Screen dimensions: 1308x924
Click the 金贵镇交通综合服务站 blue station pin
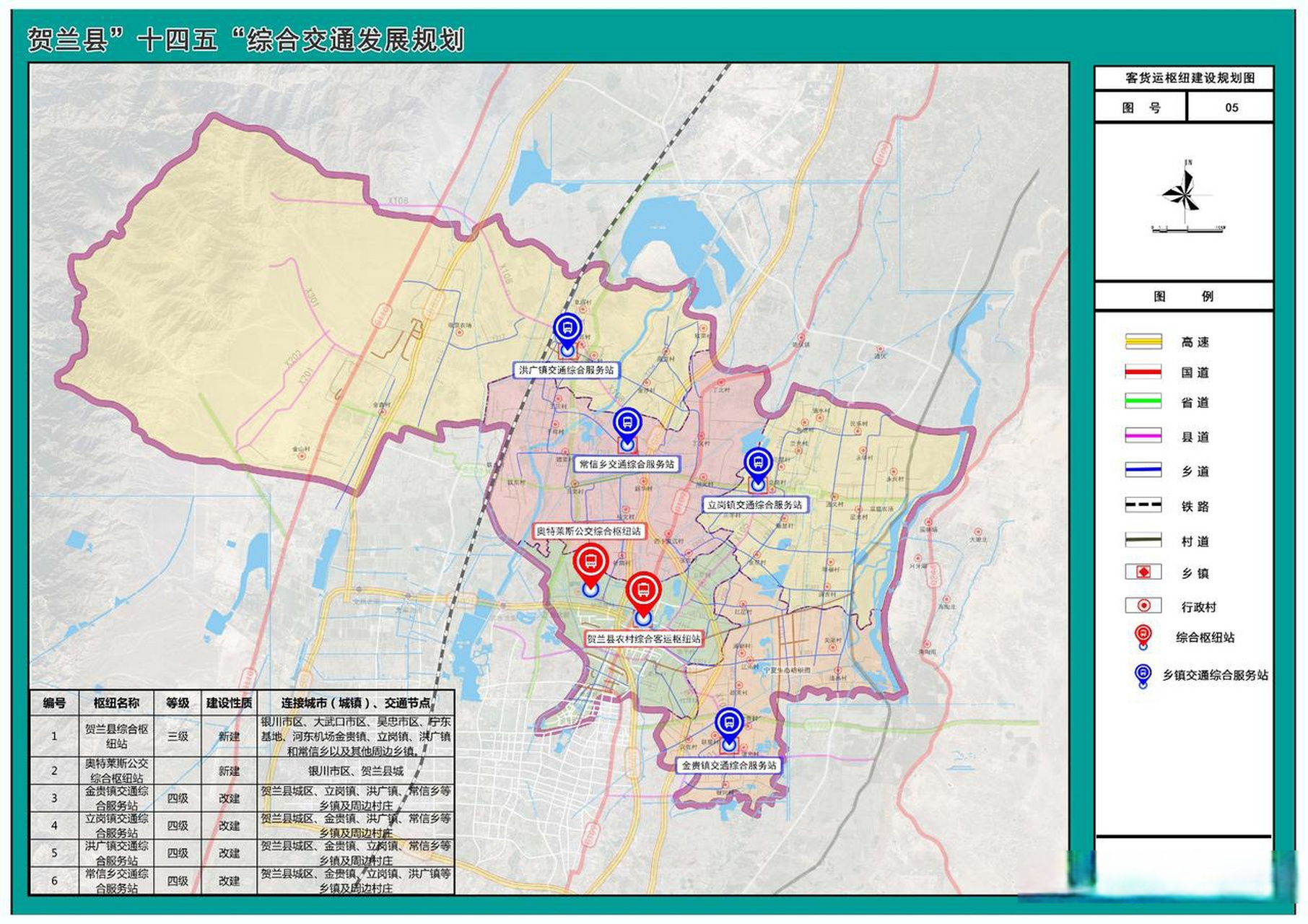tap(729, 729)
